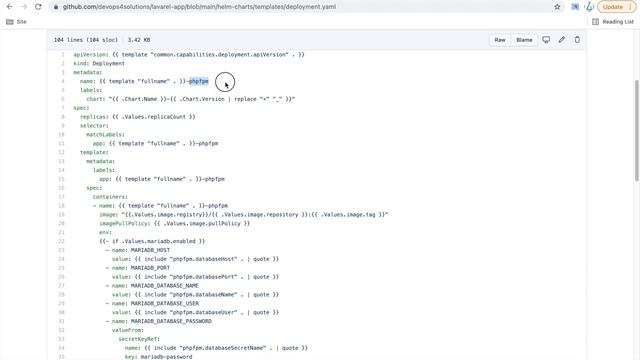This screenshot has width=640, height=360.
Task: Go back with browser back arrow
Action: click(10, 7)
